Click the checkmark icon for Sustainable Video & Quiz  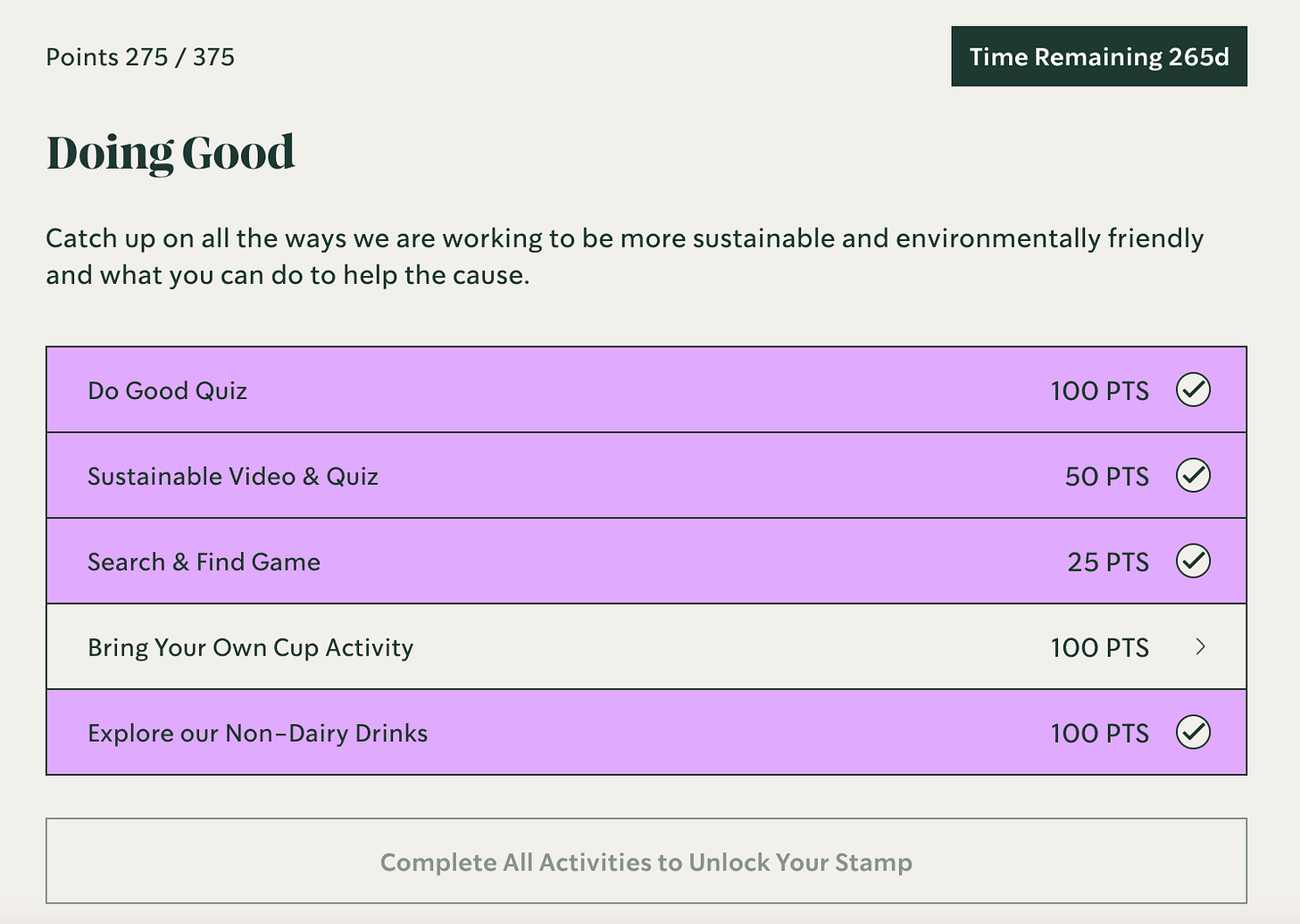point(1193,476)
